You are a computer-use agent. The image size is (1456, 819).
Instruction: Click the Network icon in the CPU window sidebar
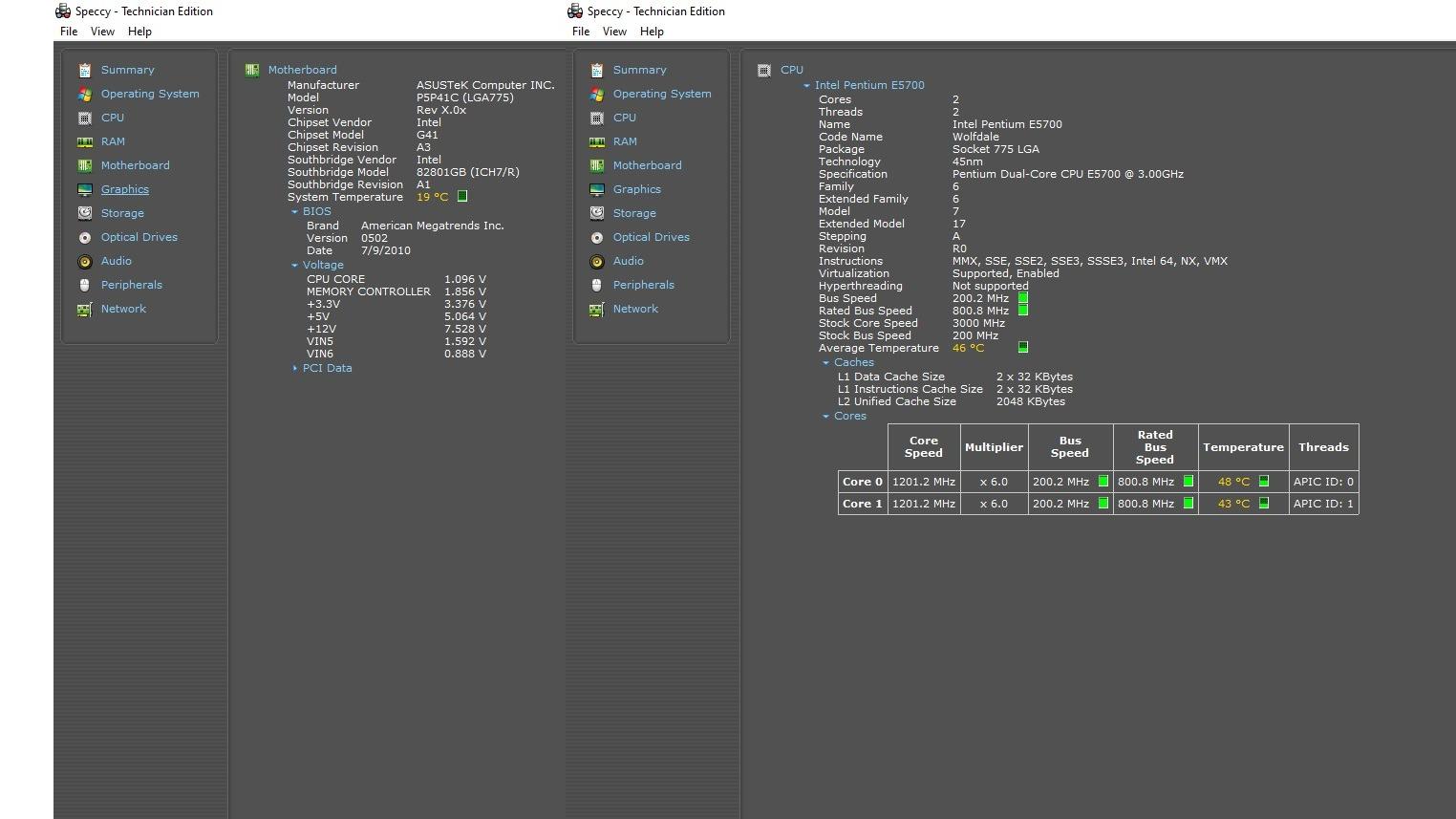[597, 309]
